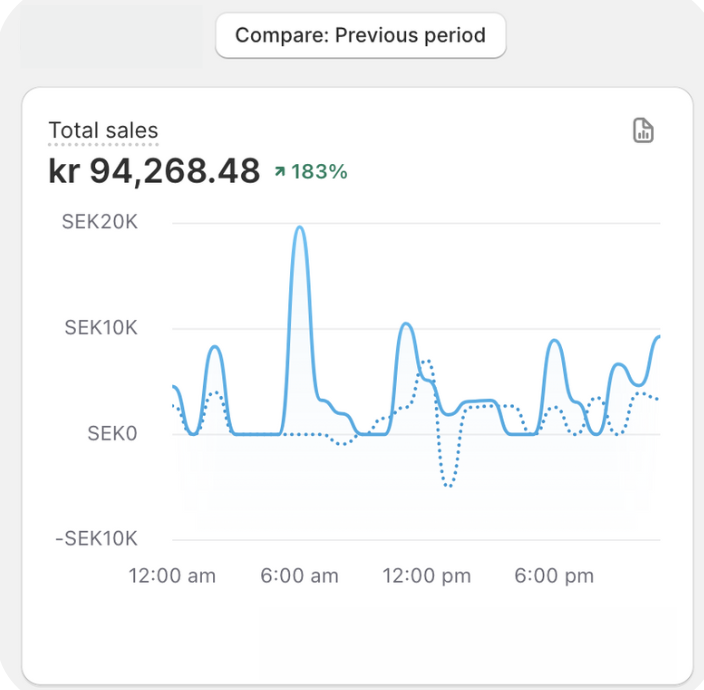The width and height of the screenshot is (704, 690).
Task: Click the solid line peak just after 12:00 am
Action: click(x=215, y=347)
